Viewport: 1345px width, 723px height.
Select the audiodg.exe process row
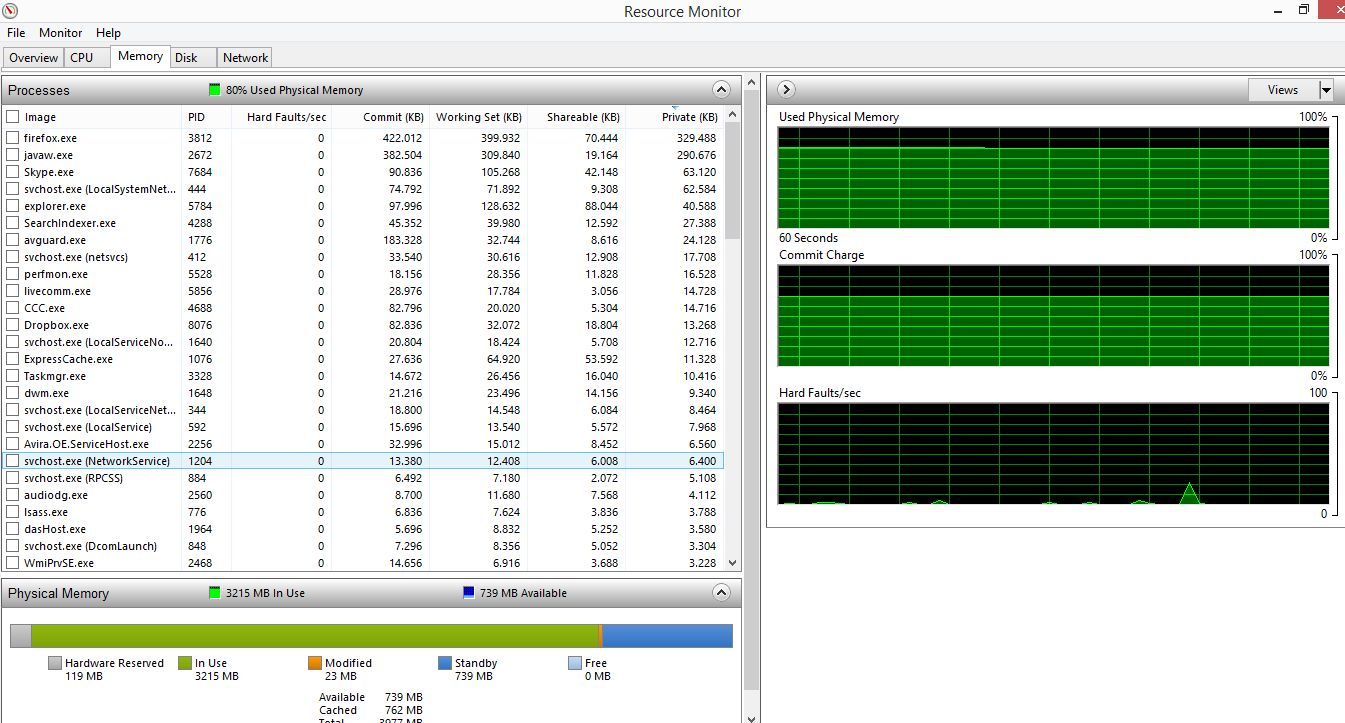[364, 495]
